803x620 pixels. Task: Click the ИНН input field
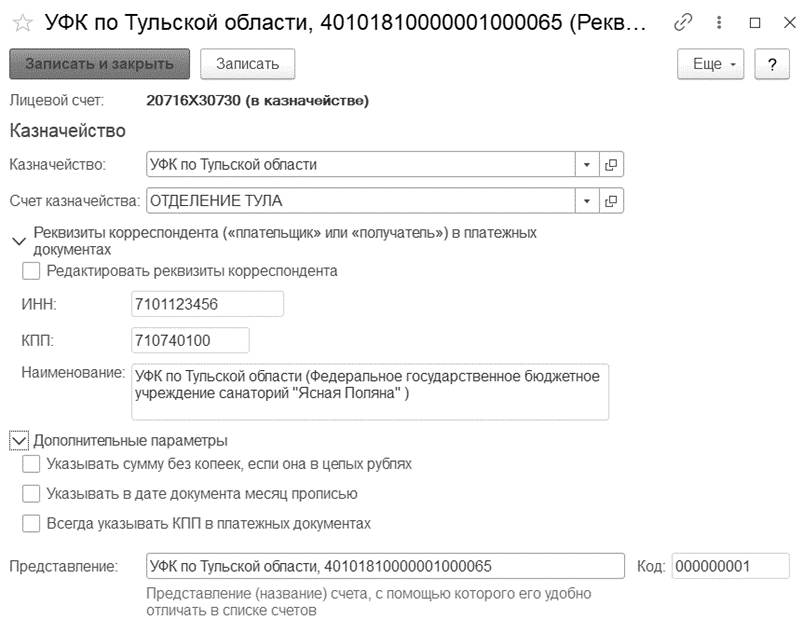click(x=207, y=304)
